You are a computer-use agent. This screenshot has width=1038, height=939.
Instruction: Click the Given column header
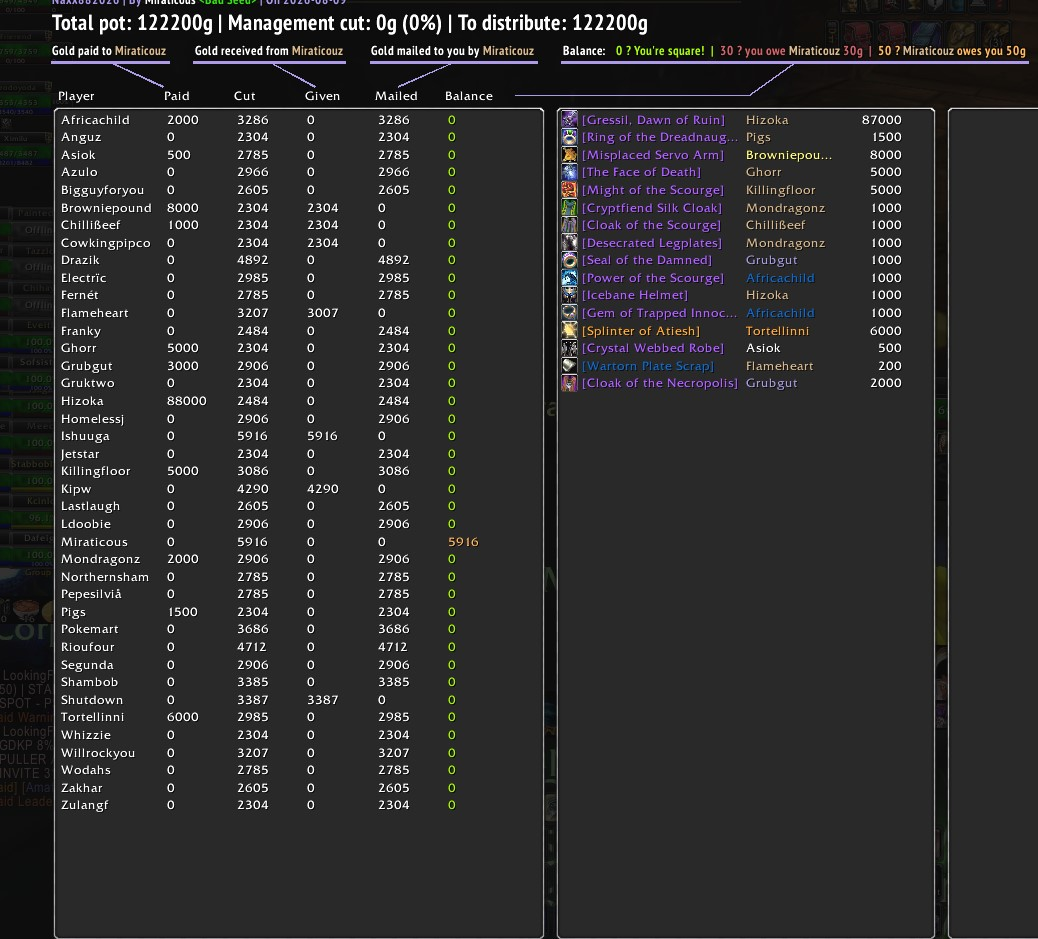pos(322,96)
